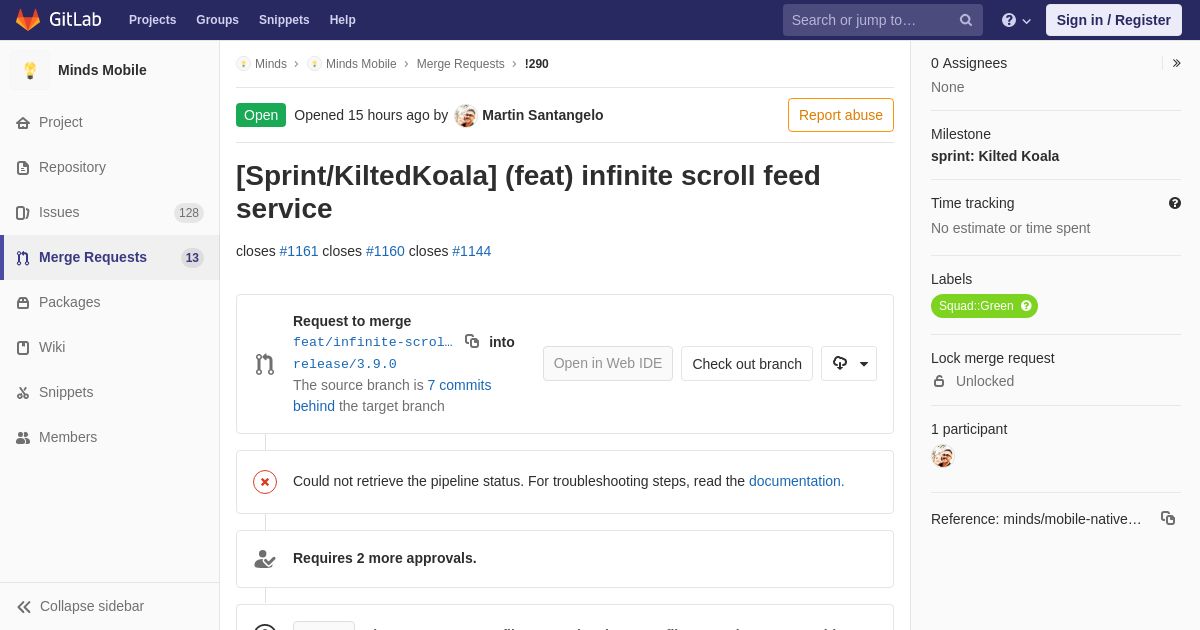Click the Time tracking help icon
Image resolution: width=1200 pixels, height=630 pixels.
[1175, 203]
